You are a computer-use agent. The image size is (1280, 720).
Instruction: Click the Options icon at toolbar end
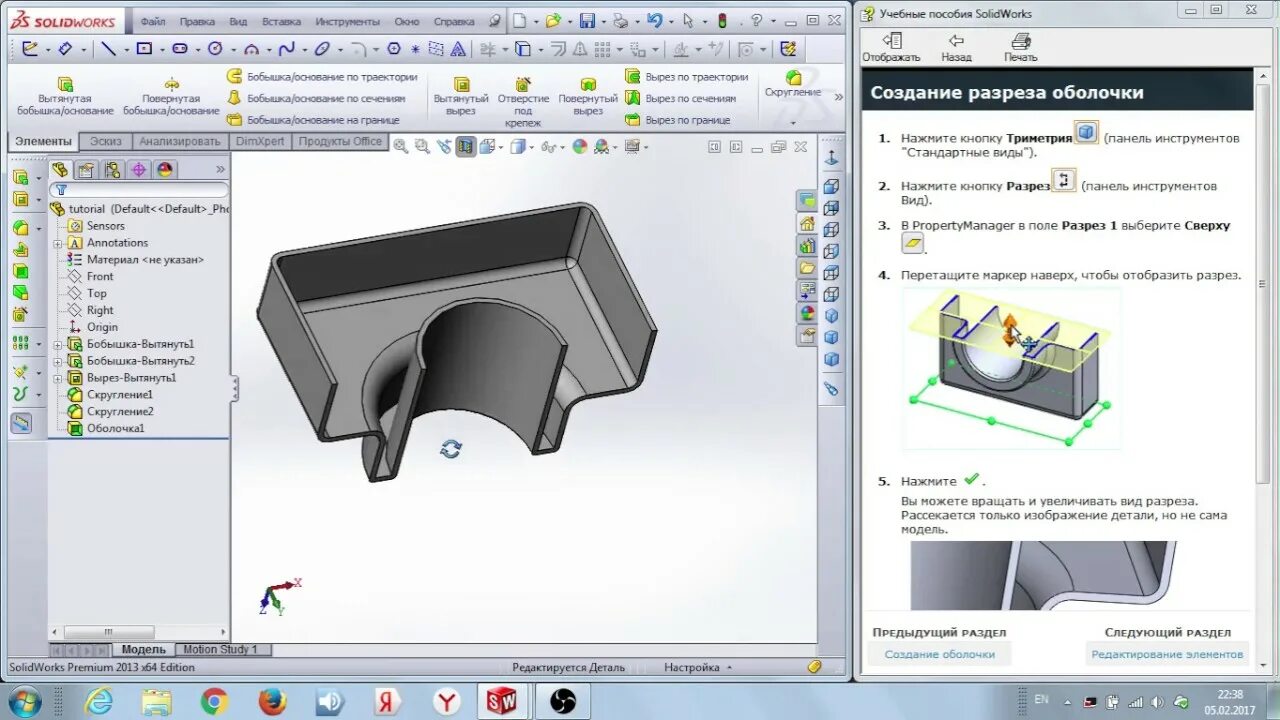(x=788, y=48)
